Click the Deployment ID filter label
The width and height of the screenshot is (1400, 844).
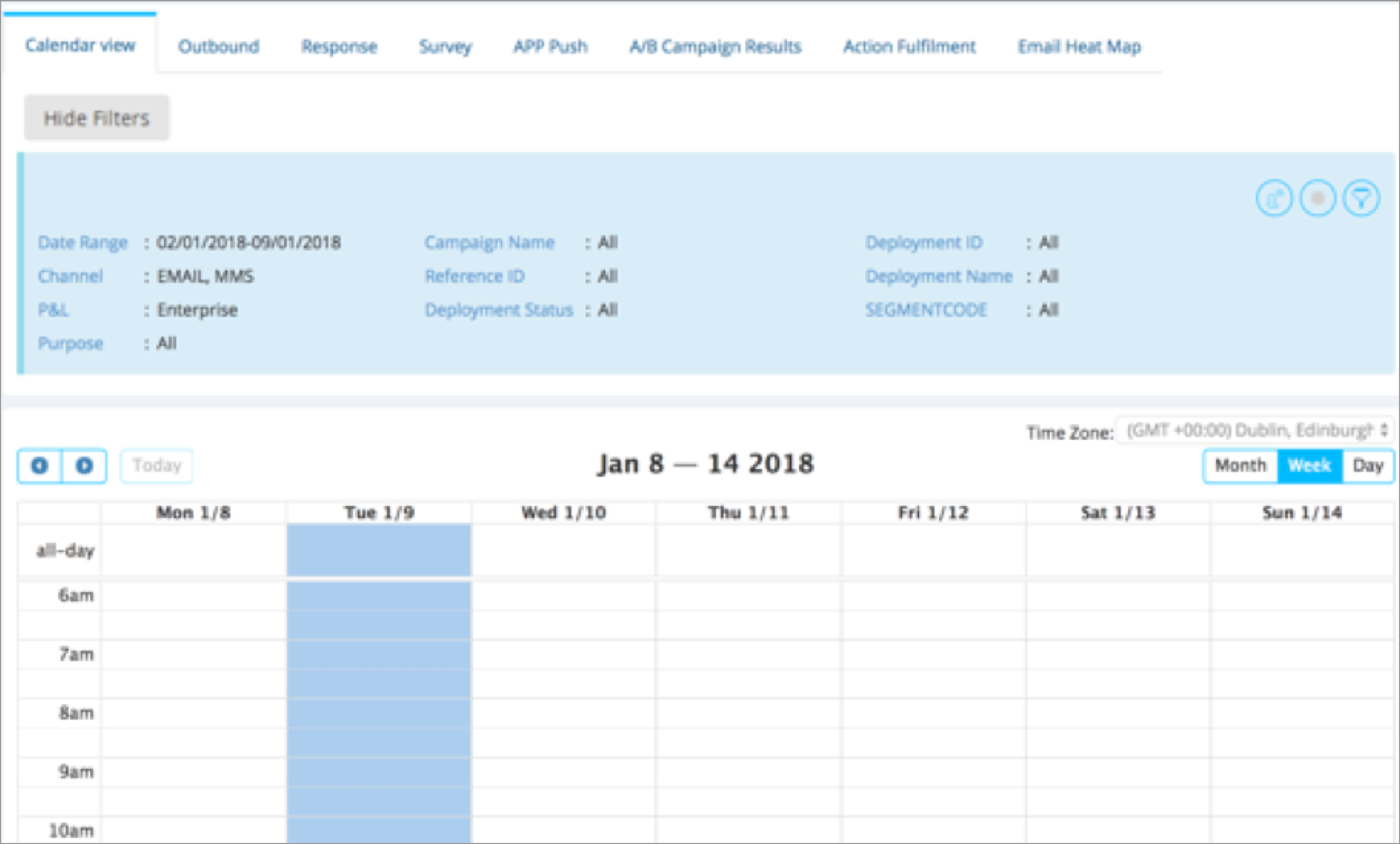click(924, 243)
